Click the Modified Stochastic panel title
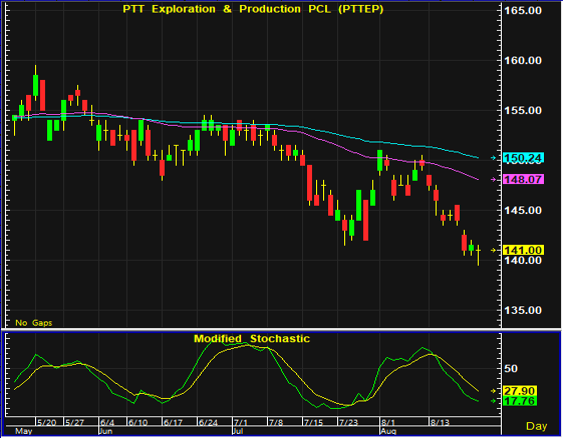Viewport: 563px width, 438px height. [252, 339]
